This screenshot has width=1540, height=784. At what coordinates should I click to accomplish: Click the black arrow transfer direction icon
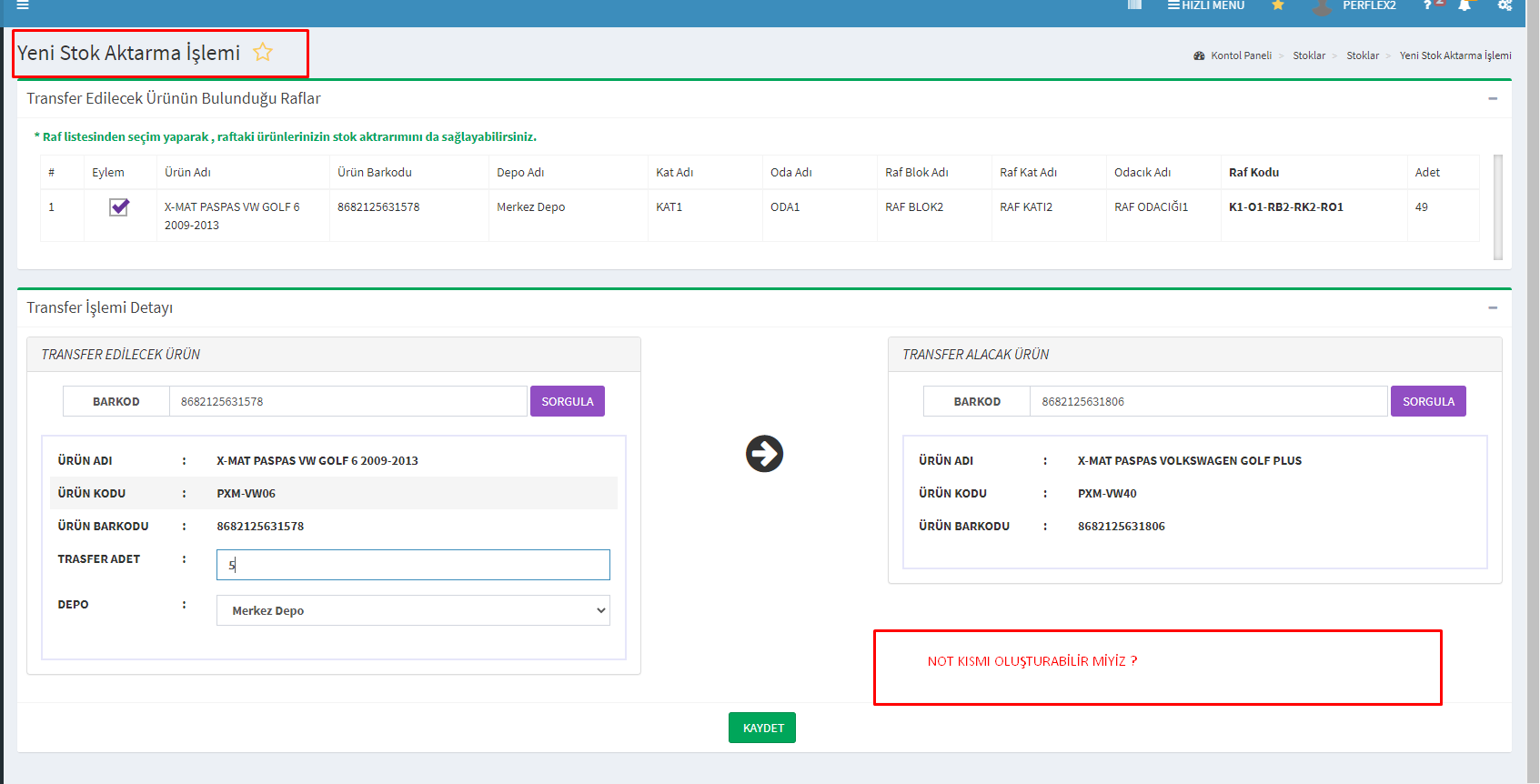(x=764, y=454)
